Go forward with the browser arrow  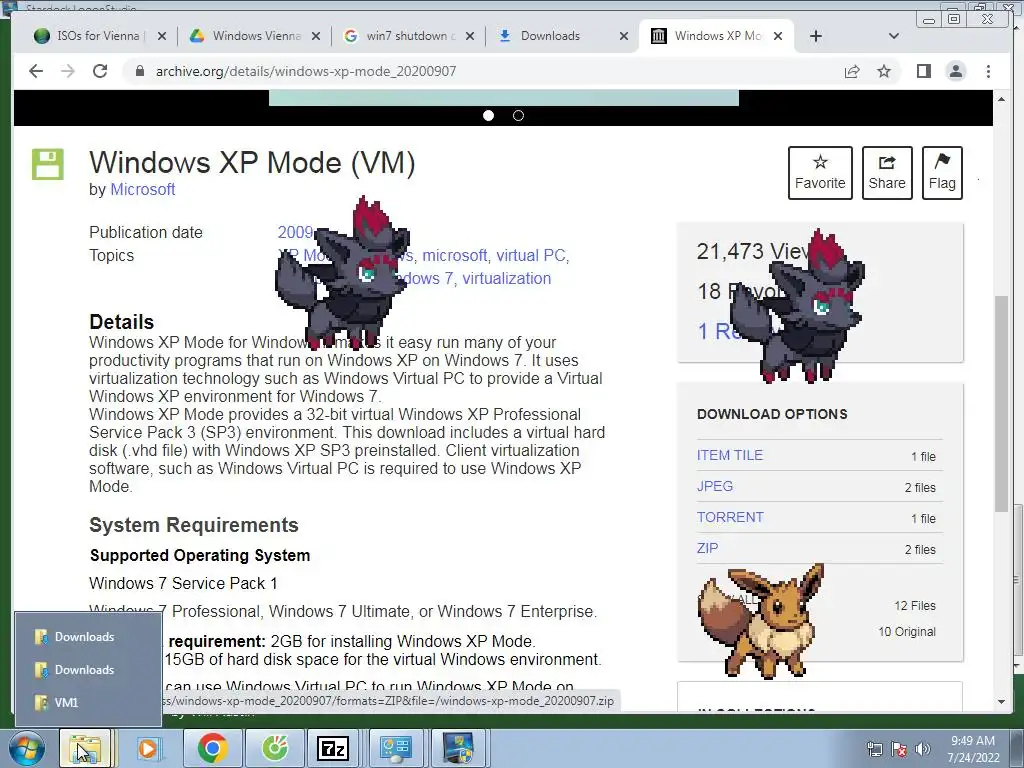click(68, 71)
